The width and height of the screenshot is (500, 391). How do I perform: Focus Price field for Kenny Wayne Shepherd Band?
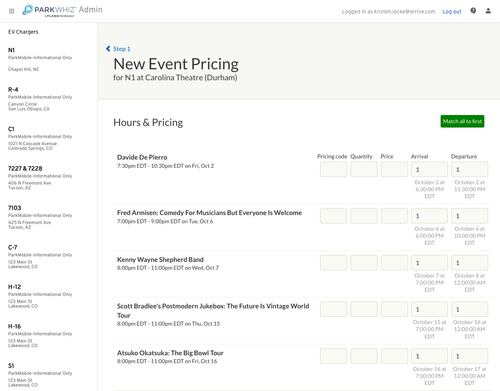(394, 263)
